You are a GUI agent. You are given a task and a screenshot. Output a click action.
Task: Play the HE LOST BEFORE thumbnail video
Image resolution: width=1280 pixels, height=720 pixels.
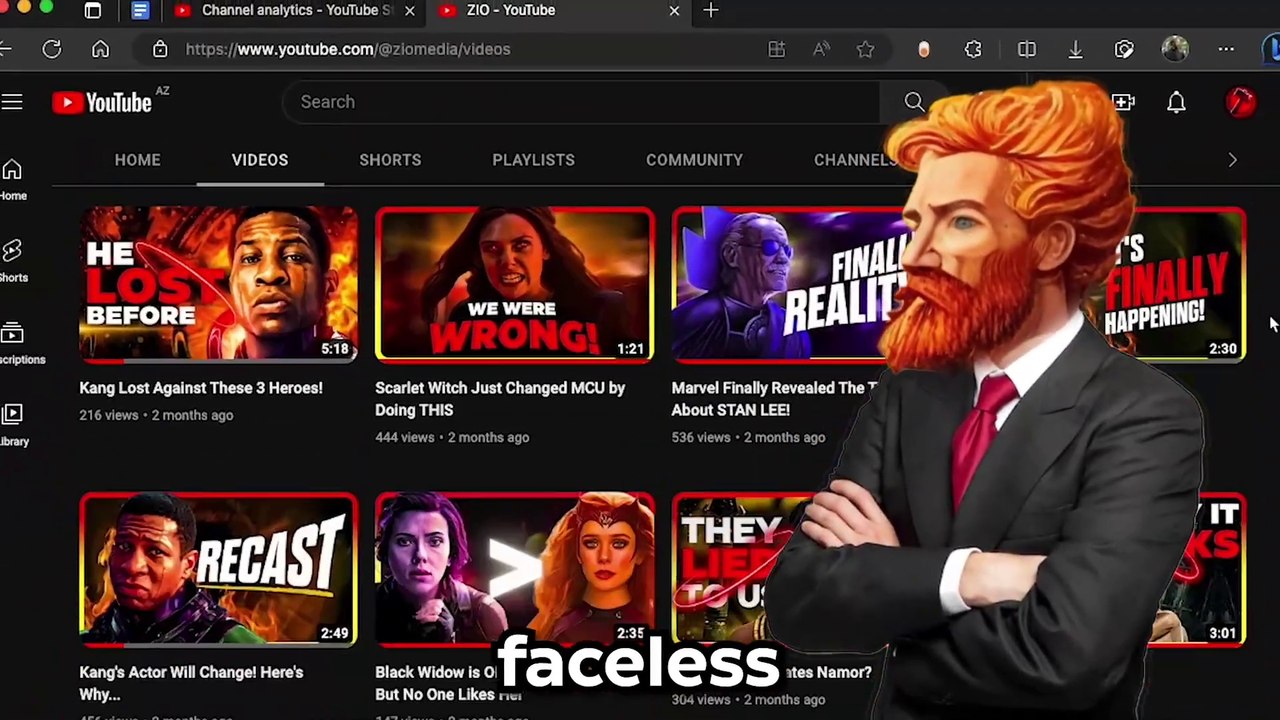(218, 284)
